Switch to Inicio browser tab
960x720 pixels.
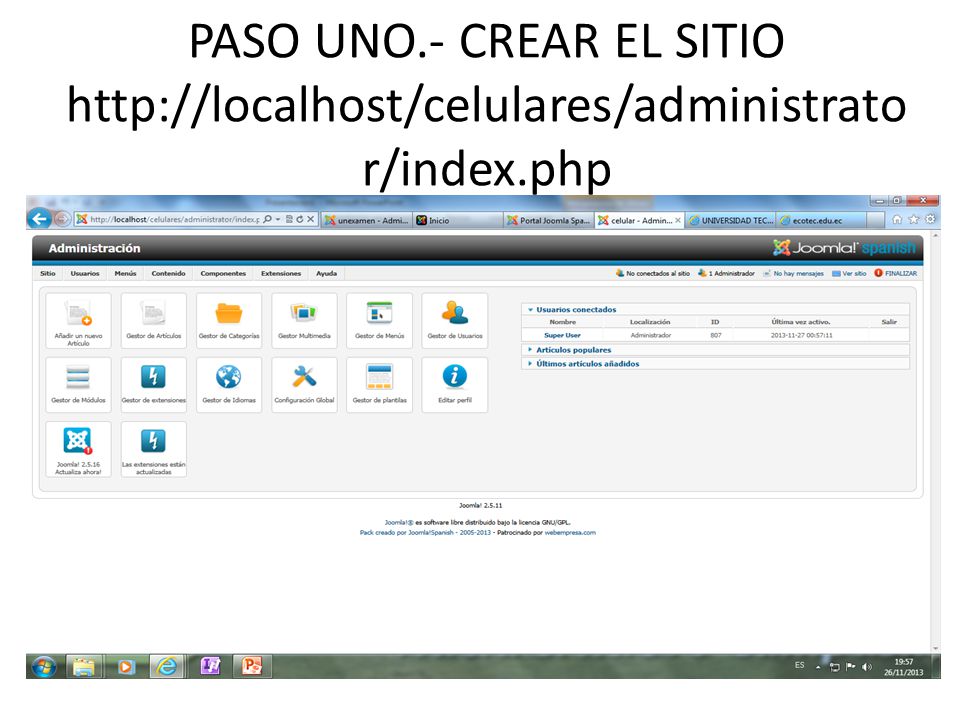pyautogui.click(x=457, y=220)
